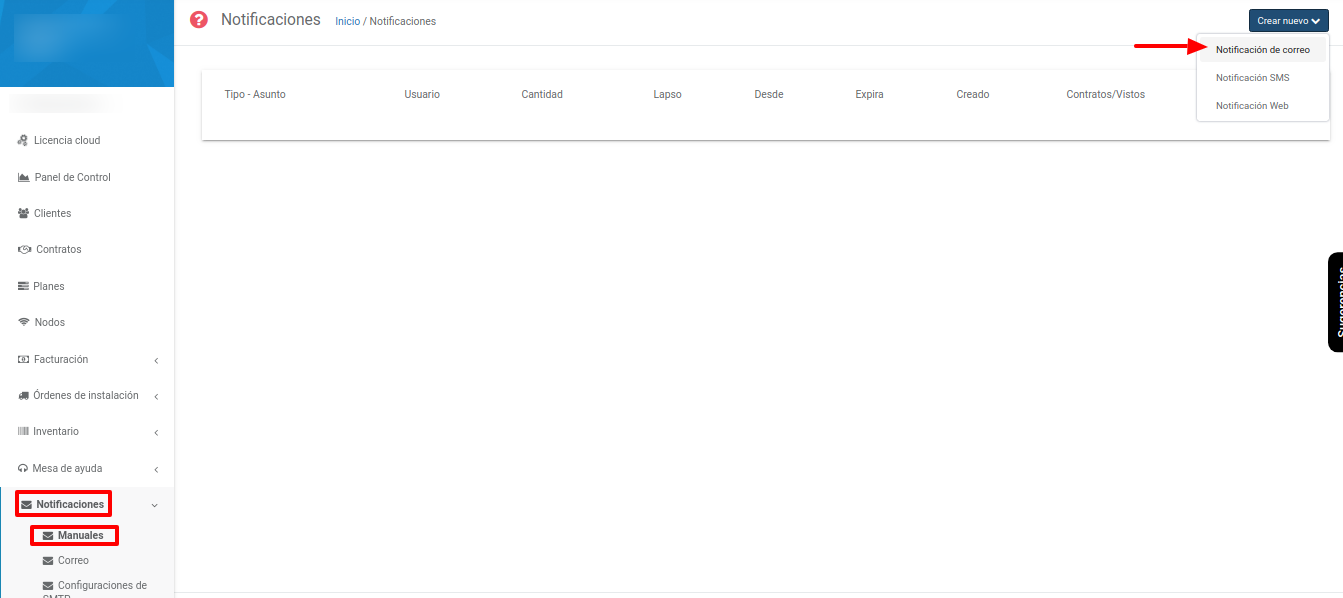1343x598 pixels.
Task: Click the Configuraciones de SMTP envelope icon
Action: click(x=48, y=586)
